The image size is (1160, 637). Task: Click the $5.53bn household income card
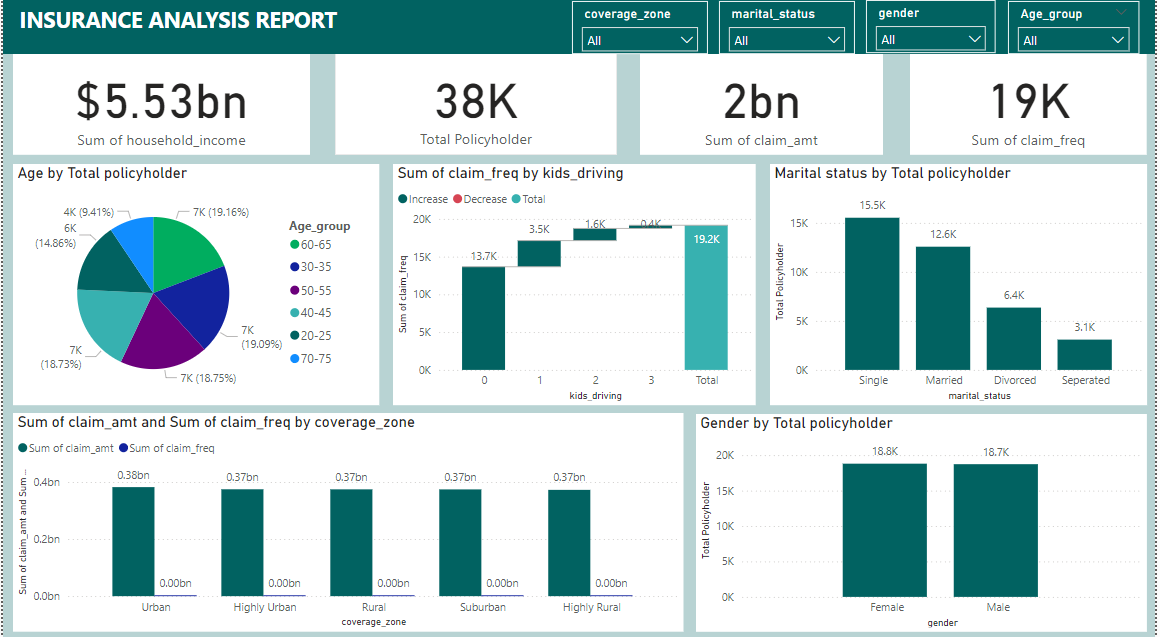tap(161, 105)
